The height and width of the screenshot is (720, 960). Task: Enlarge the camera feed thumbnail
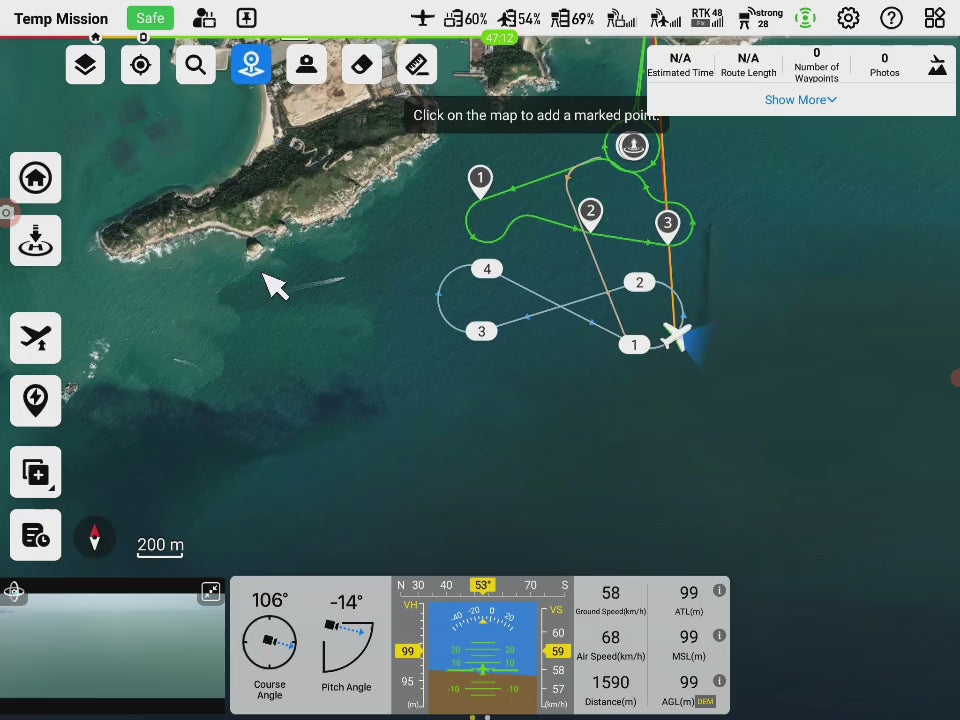tap(211, 592)
